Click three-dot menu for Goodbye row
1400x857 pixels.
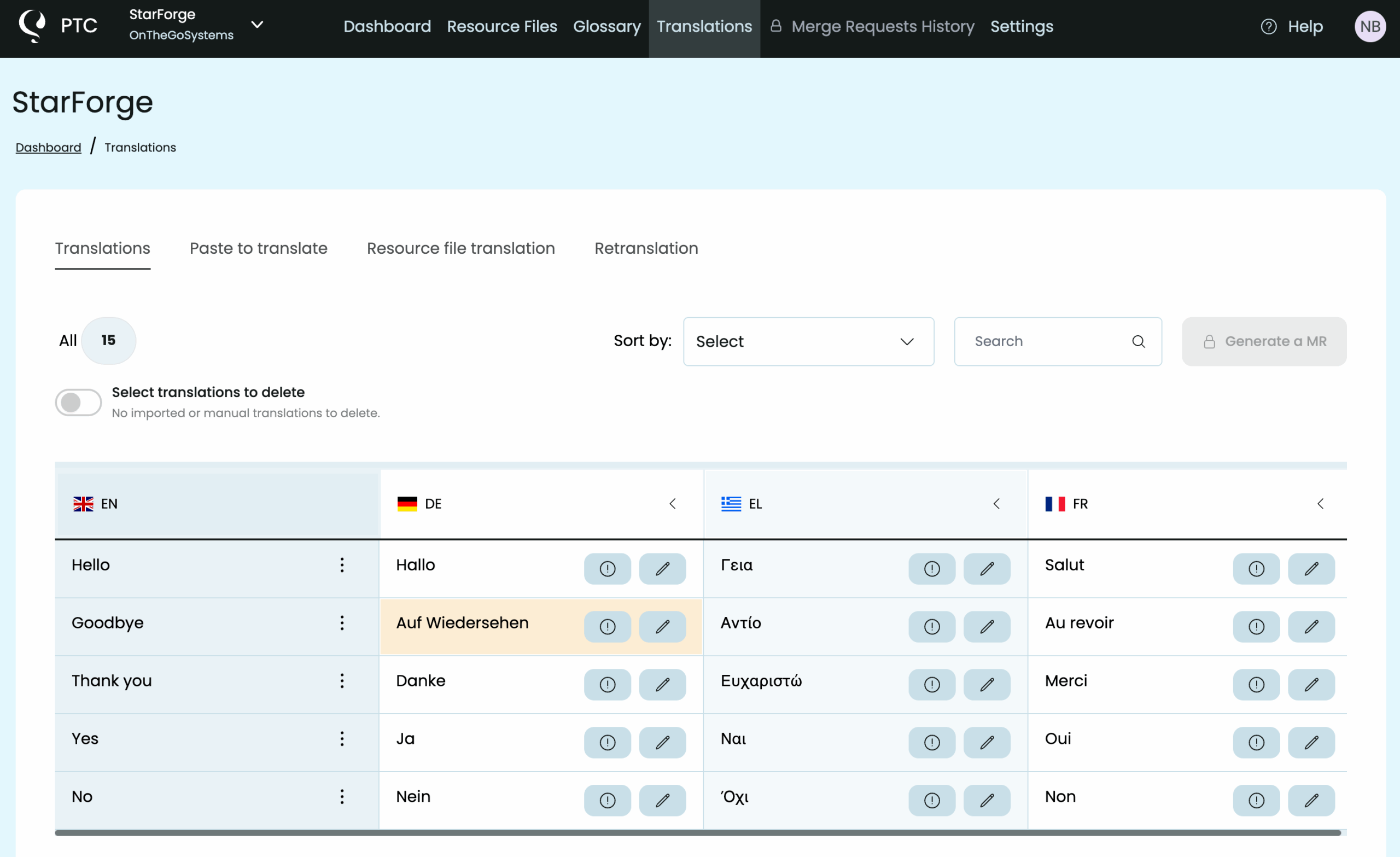(x=341, y=623)
